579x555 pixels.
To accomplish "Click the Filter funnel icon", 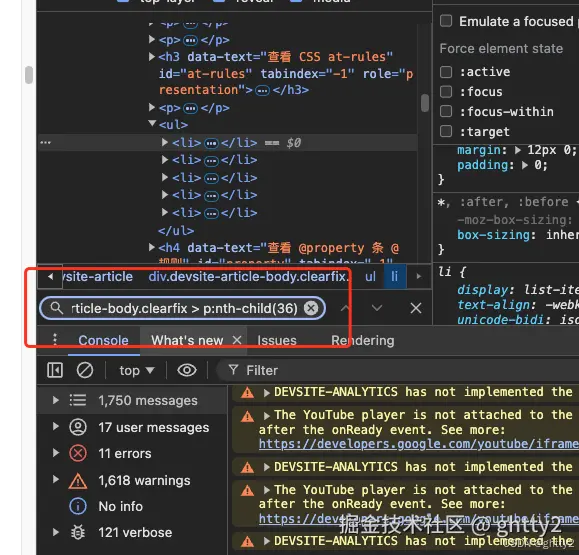I will (x=233, y=370).
